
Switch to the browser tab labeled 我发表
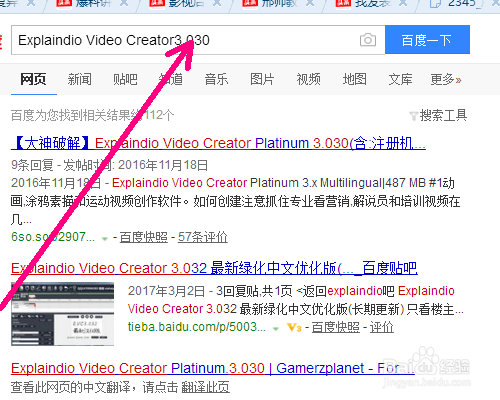tap(372, 4)
